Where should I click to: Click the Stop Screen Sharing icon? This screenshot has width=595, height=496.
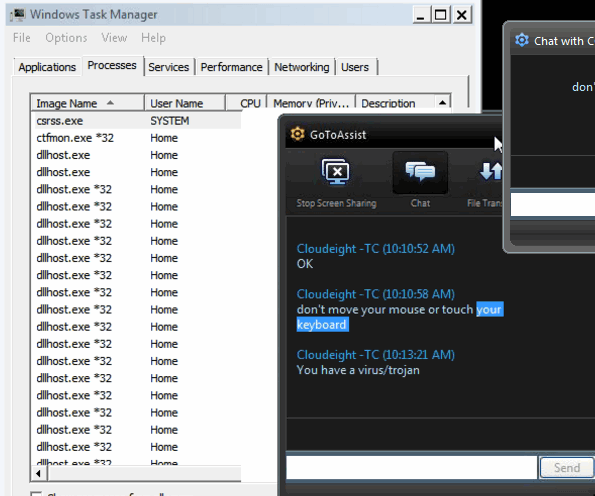click(336, 172)
